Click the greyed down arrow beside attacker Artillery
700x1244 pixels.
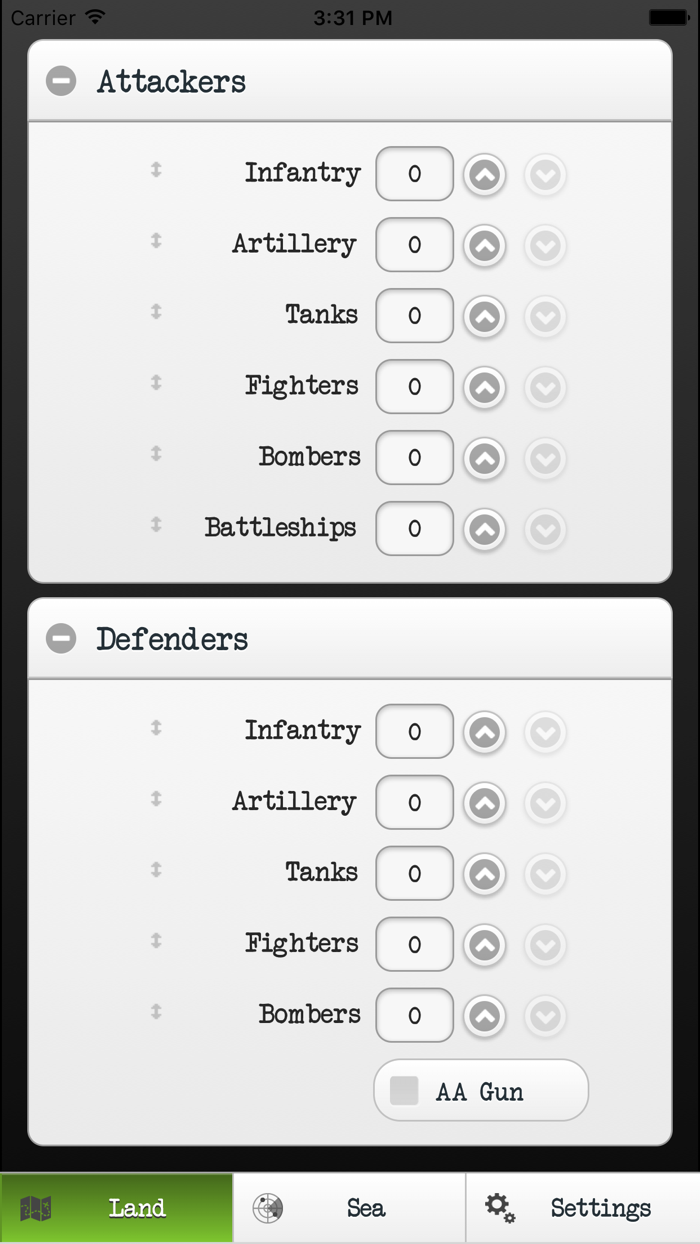point(545,245)
